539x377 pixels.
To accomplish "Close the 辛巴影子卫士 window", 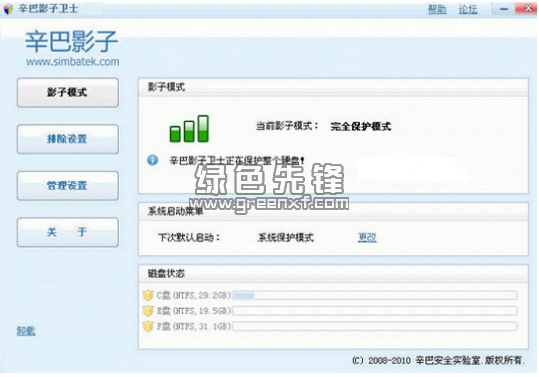I will [526, 9].
